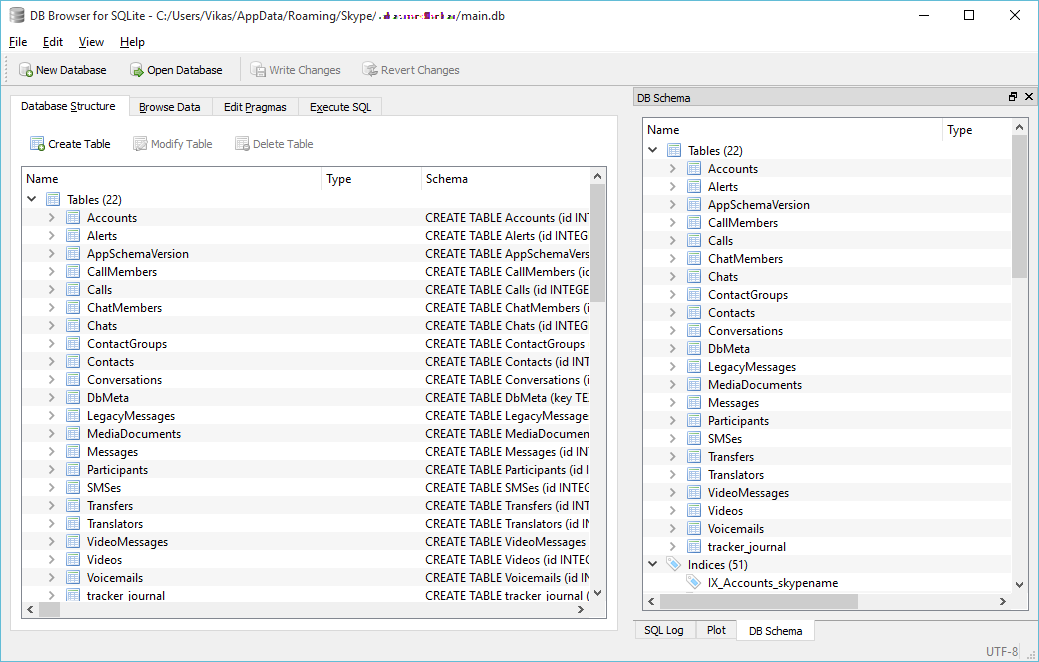Click the Messages table icon in the Database Structure list
This screenshot has height=662, width=1039.
click(73, 452)
